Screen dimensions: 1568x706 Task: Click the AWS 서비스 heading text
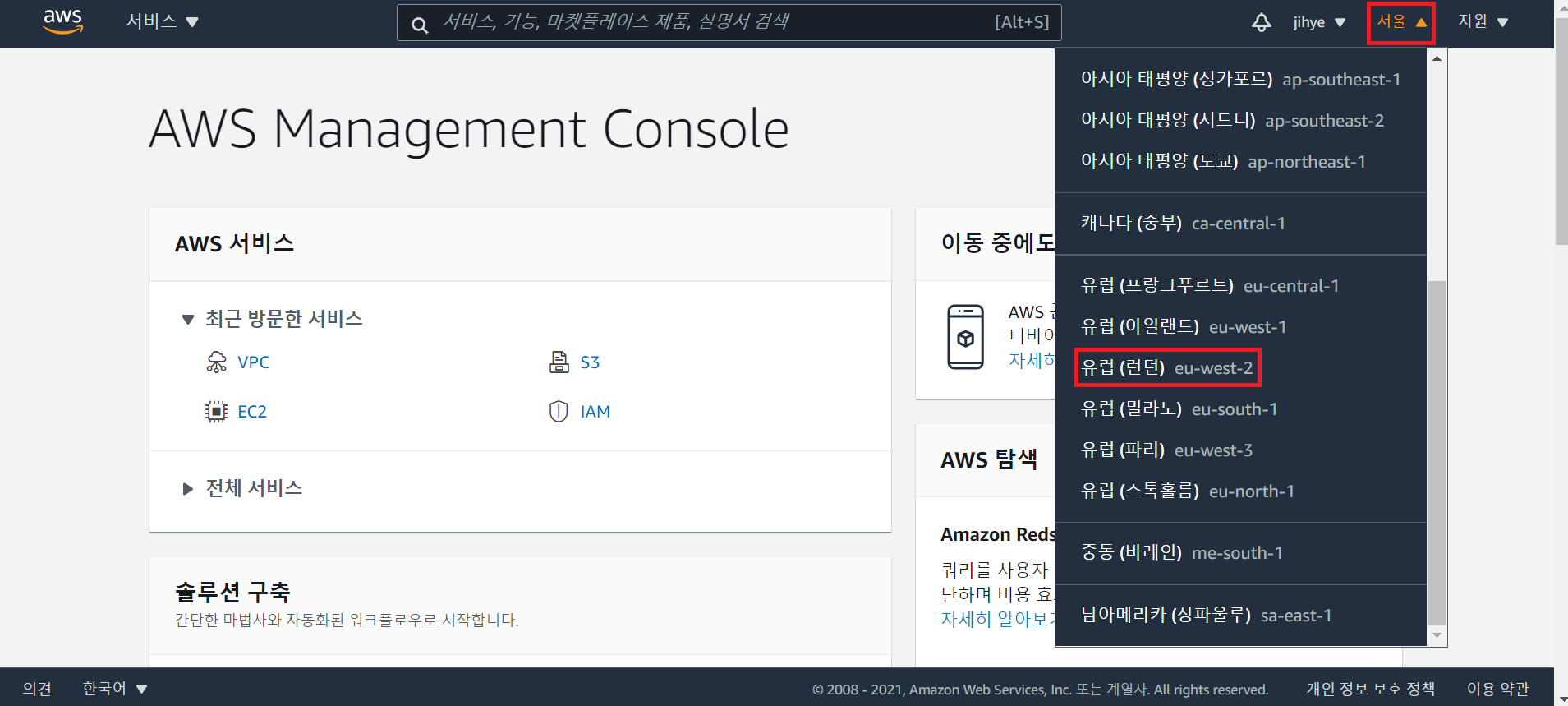[234, 243]
